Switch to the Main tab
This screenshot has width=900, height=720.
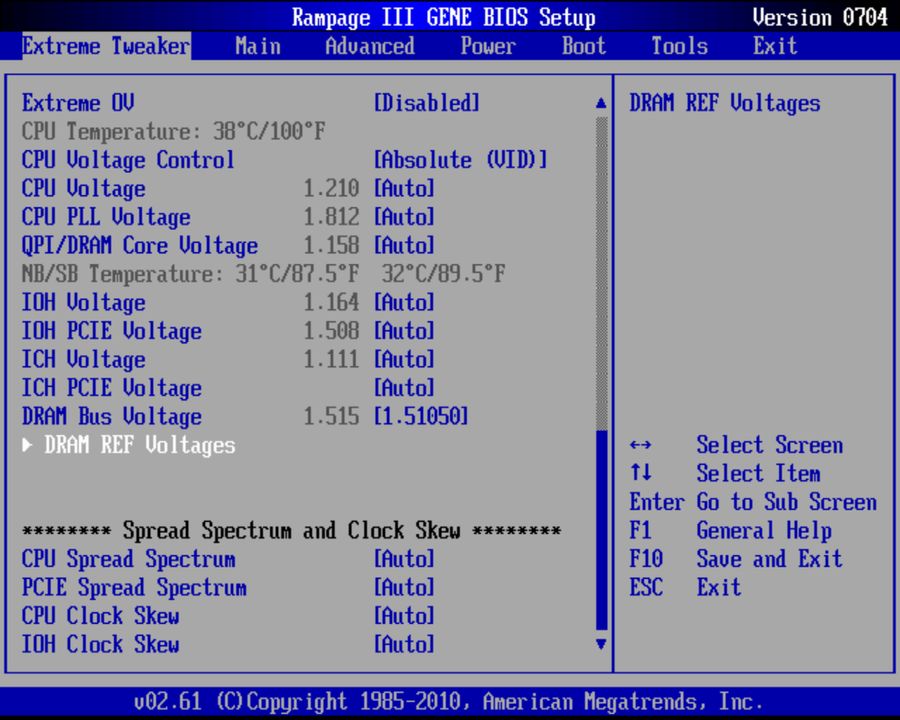click(258, 46)
